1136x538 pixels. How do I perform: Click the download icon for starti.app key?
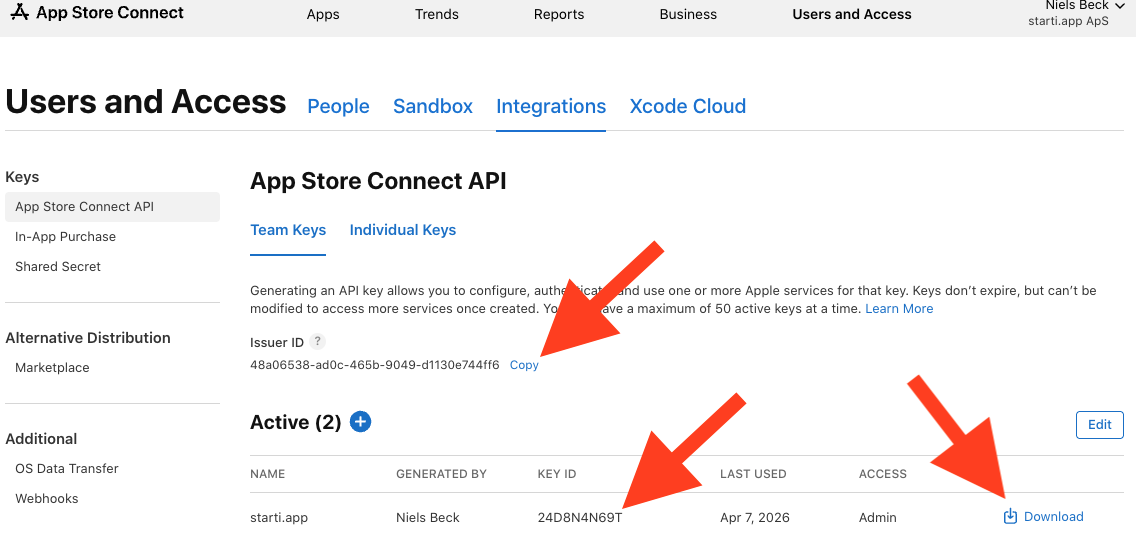coord(1010,516)
